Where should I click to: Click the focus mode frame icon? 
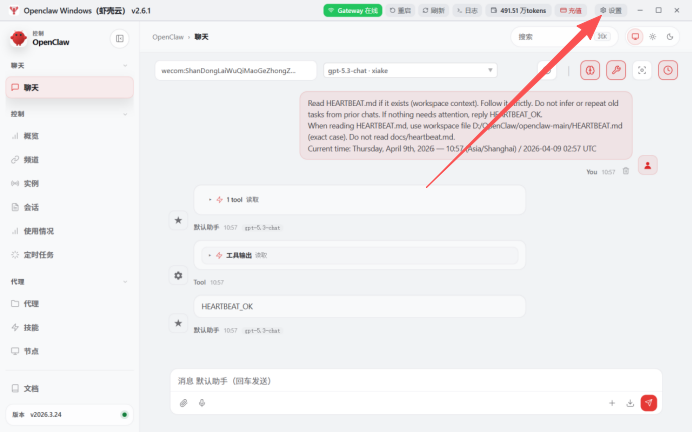(642, 70)
